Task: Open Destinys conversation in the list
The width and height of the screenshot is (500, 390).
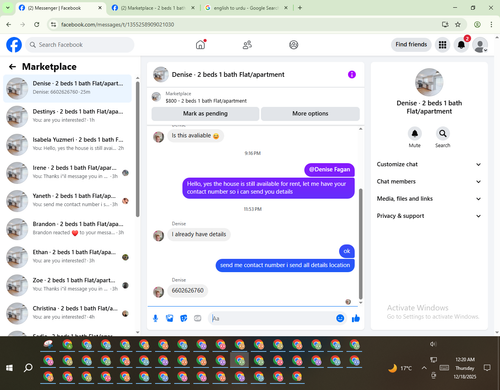Action: [67, 117]
